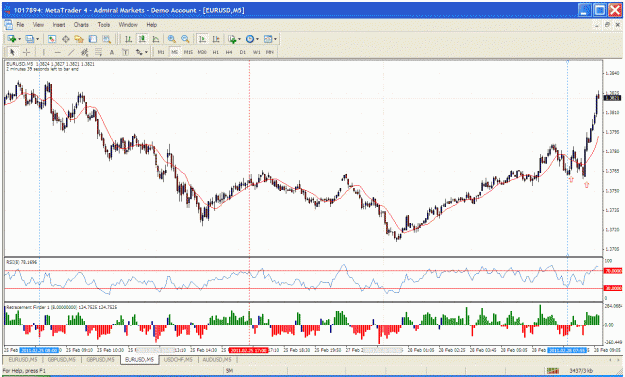
Task: Select the Horizontal Line tool
Action: click(57, 52)
